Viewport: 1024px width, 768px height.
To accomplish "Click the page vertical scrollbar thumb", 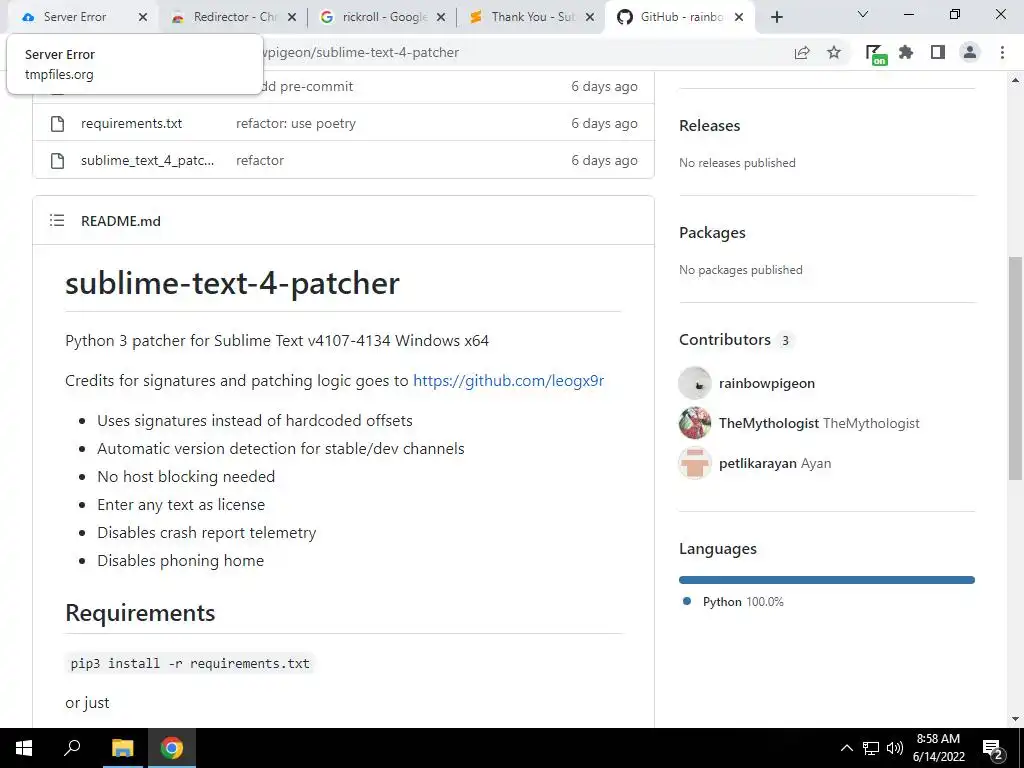I will coord(1015,368).
